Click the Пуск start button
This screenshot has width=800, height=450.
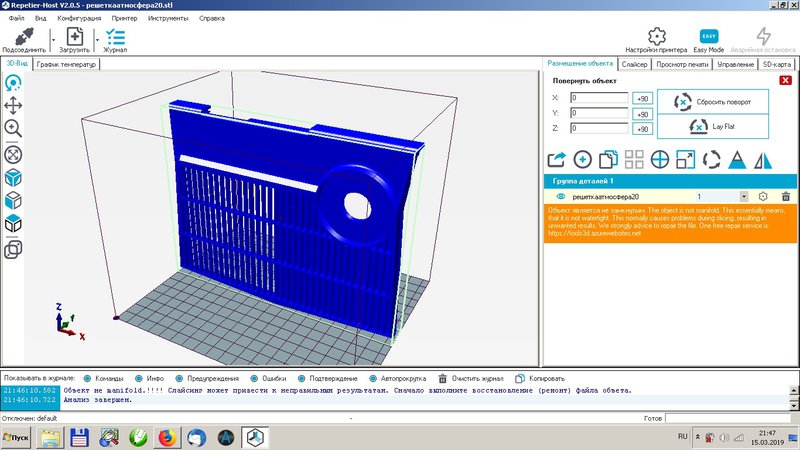pyautogui.click(x=16, y=437)
